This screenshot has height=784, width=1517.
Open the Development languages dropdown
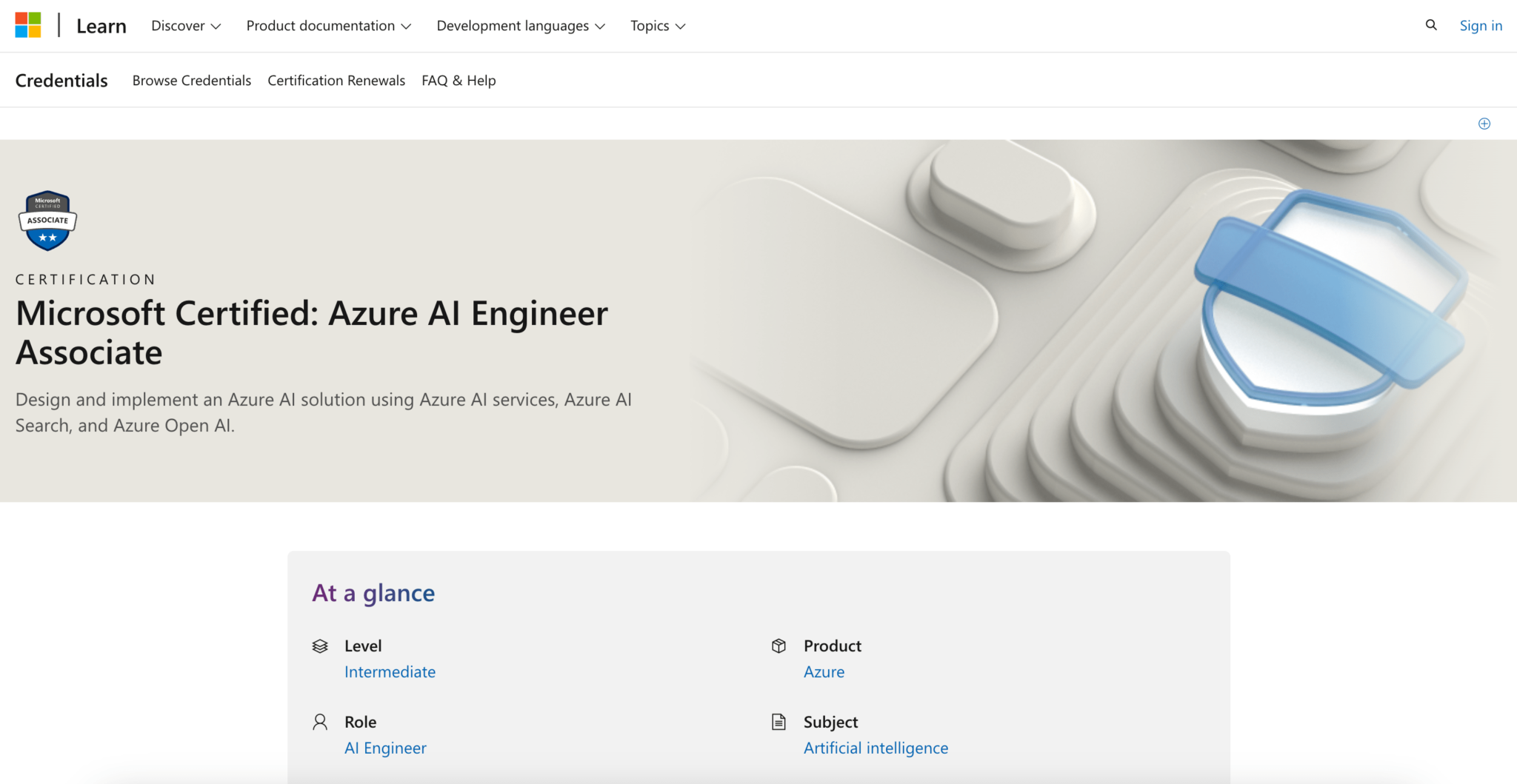[x=521, y=26]
